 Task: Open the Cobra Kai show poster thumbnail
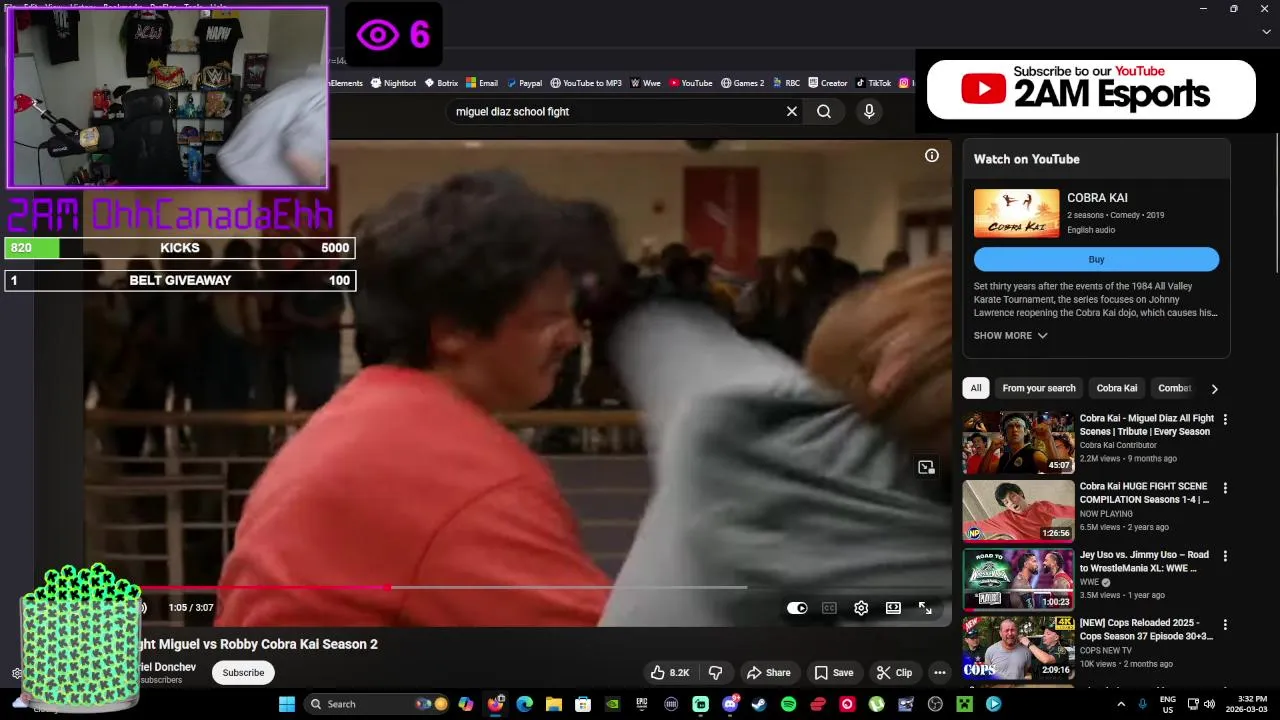click(x=1016, y=213)
